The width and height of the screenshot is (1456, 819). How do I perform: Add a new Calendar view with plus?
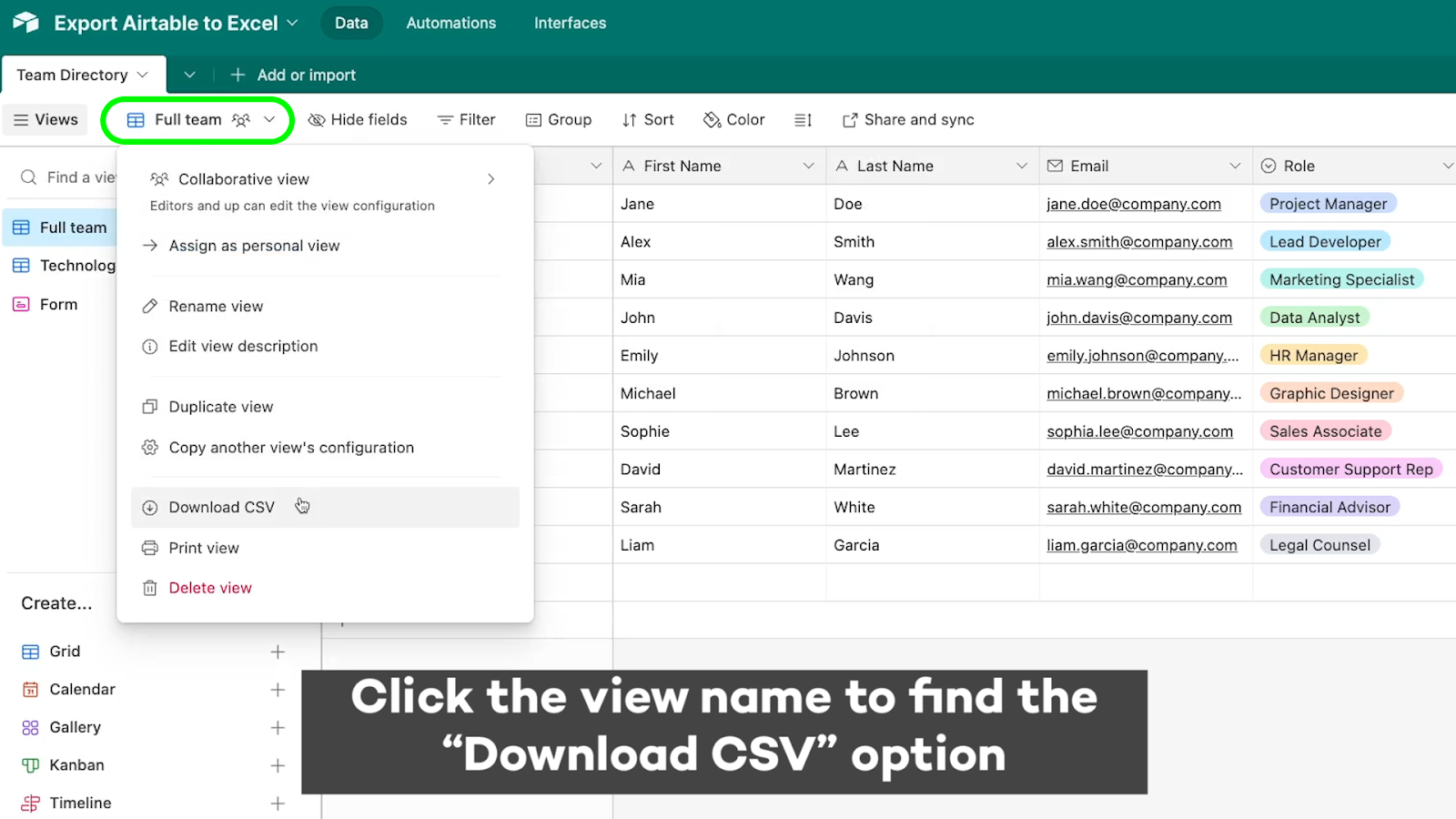[278, 690]
